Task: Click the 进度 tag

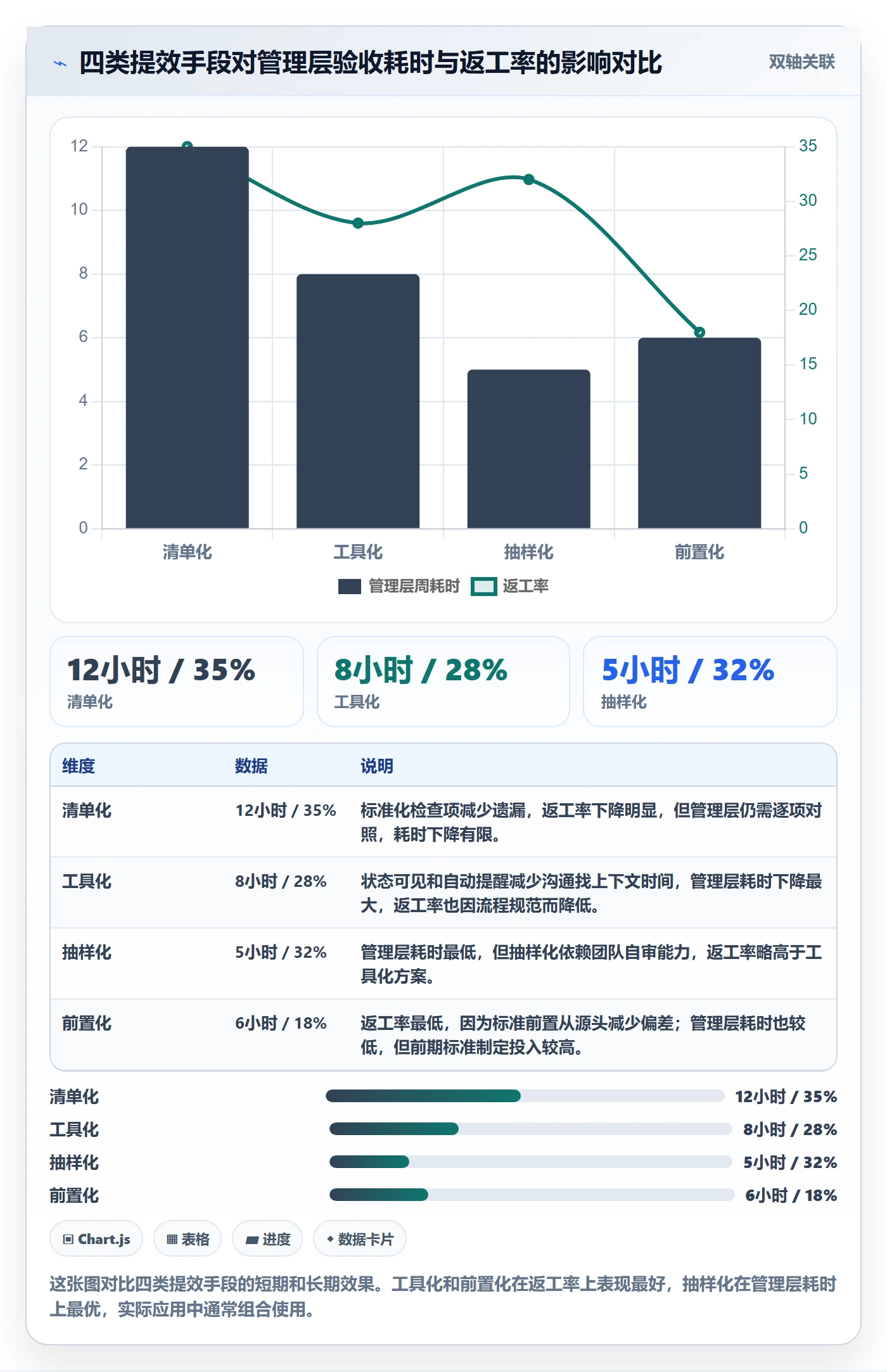Action: coord(267,1239)
